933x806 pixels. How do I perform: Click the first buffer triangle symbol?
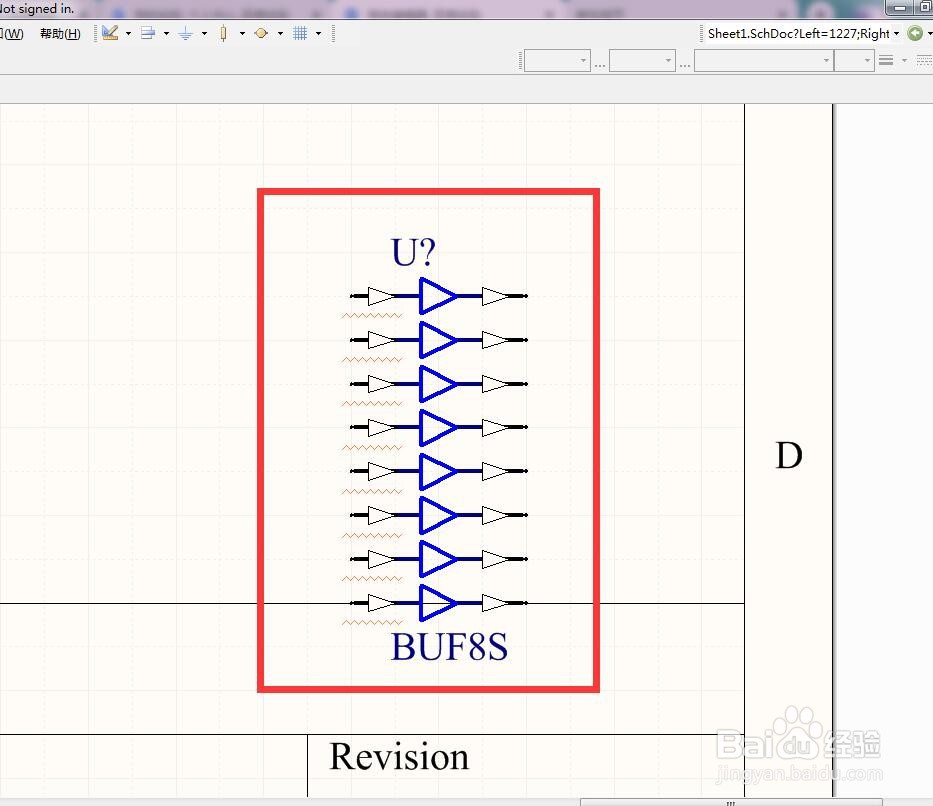pyautogui.click(x=438, y=296)
